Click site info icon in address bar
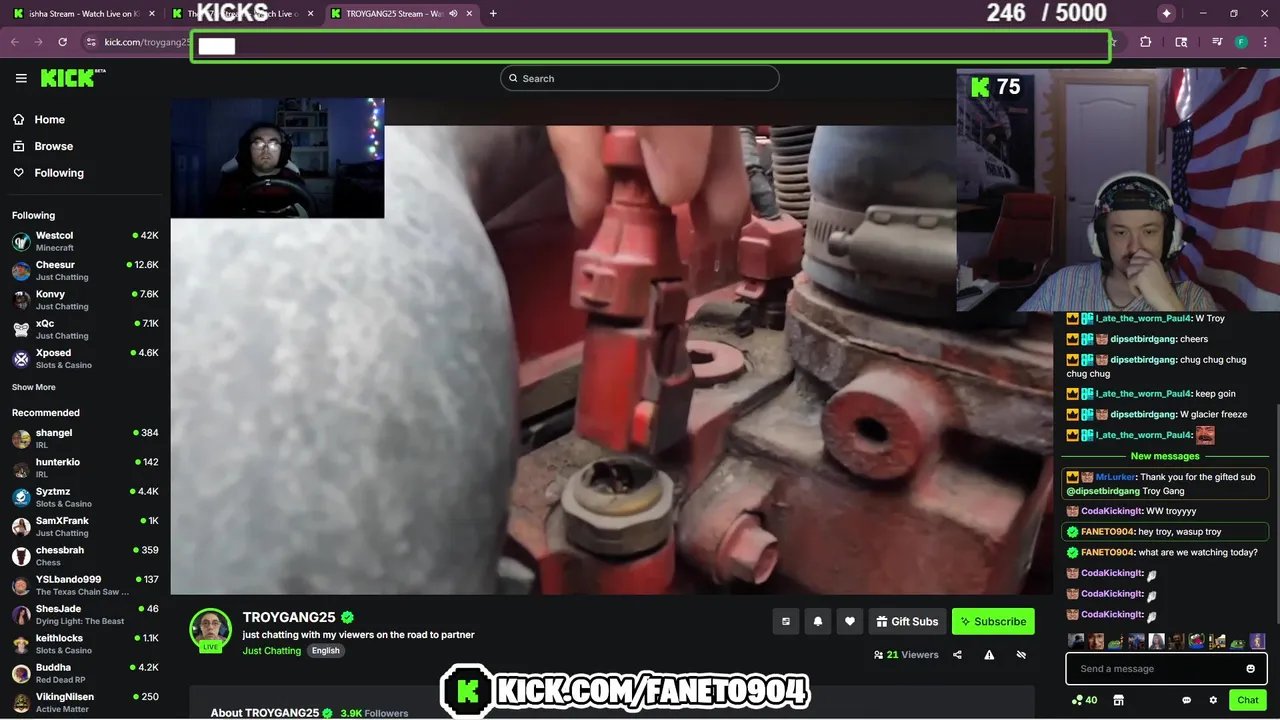Viewport: 1280px width, 720px height. pyautogui.click(x=91, y=42)
